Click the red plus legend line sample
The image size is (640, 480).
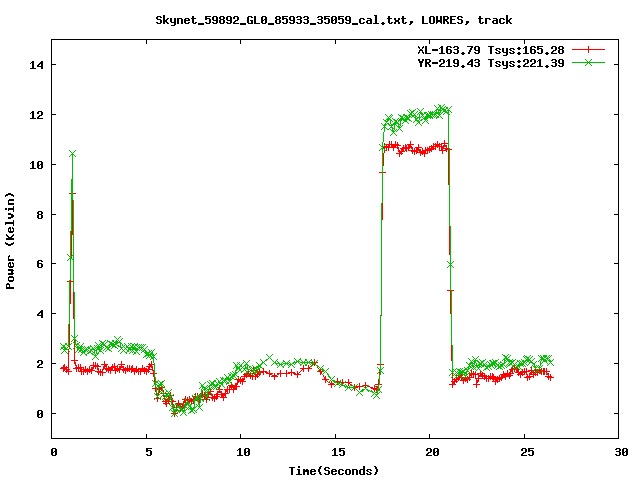click(x=588, y=50)
